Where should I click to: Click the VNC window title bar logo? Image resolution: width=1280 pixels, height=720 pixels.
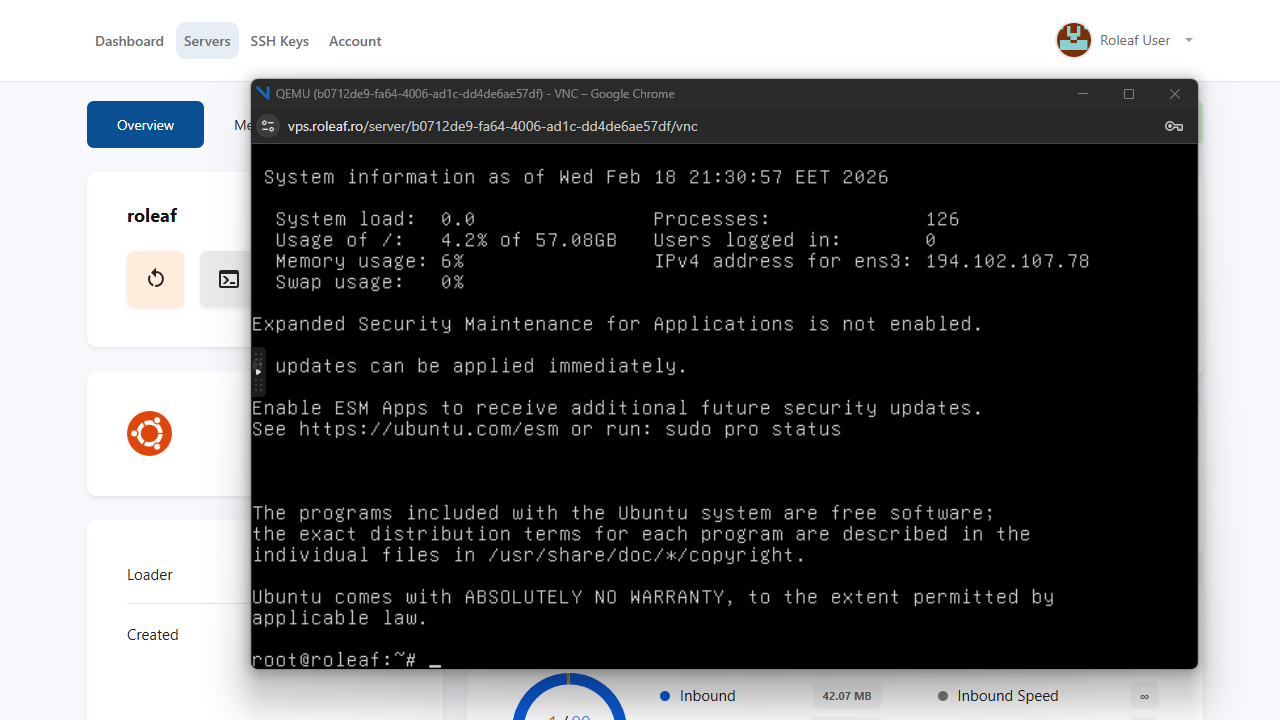point(263,94)
